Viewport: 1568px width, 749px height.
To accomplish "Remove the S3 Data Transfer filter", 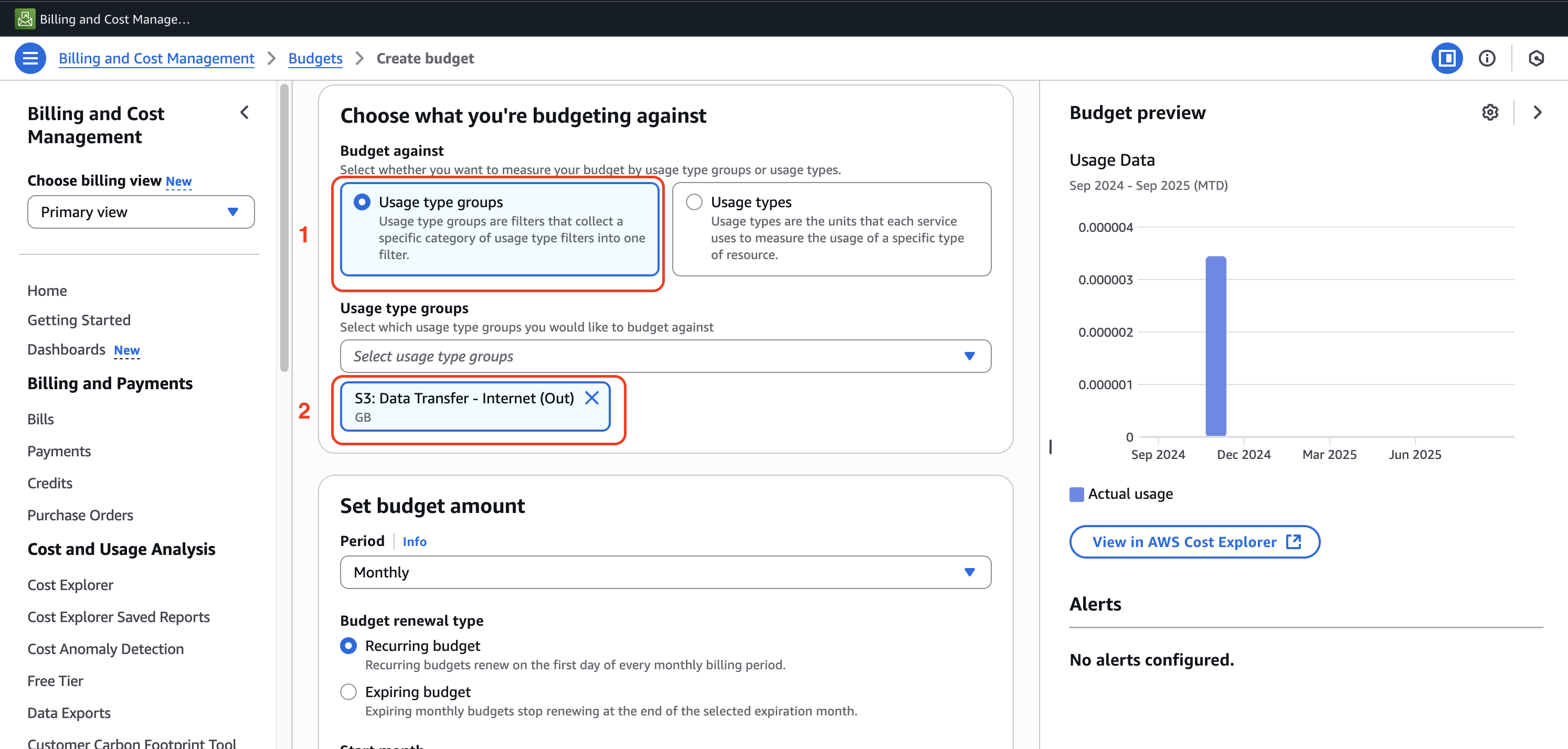I will (x=591, y=398).
